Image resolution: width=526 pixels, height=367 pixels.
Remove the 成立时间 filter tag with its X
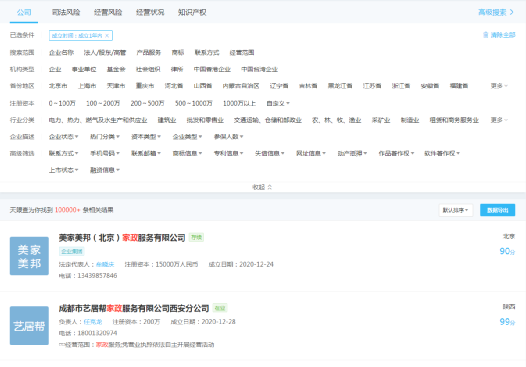coord(107,36)
